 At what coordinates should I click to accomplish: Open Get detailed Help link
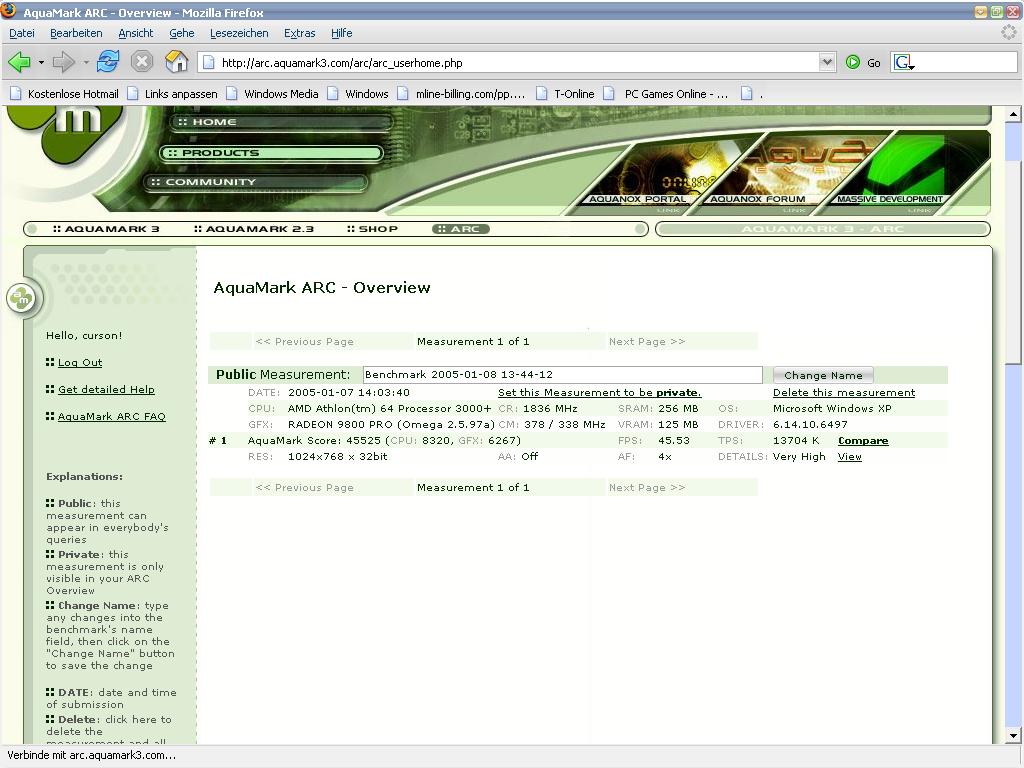[x=106, y=389]
